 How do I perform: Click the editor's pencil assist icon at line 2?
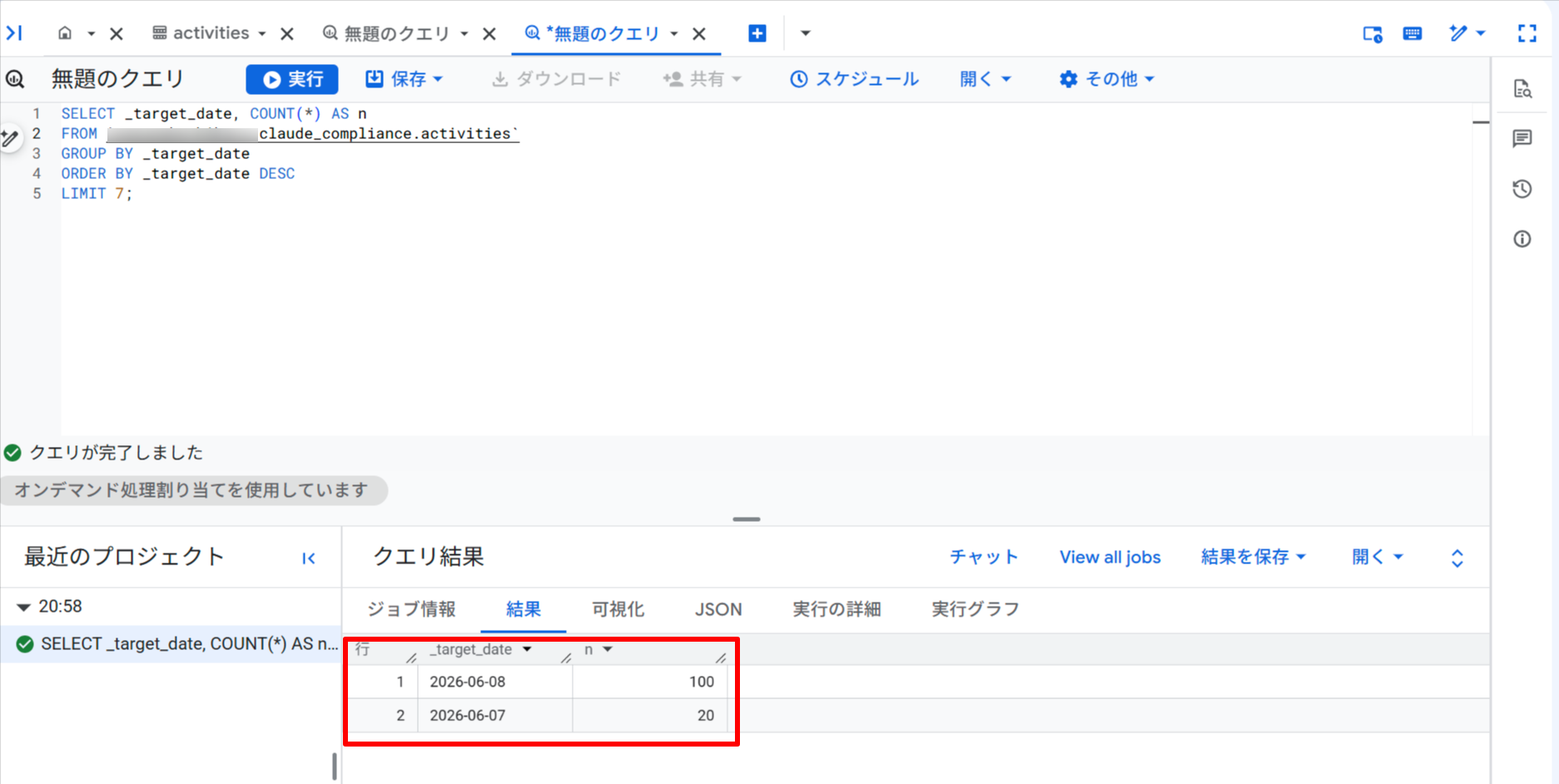pos(10,137)
